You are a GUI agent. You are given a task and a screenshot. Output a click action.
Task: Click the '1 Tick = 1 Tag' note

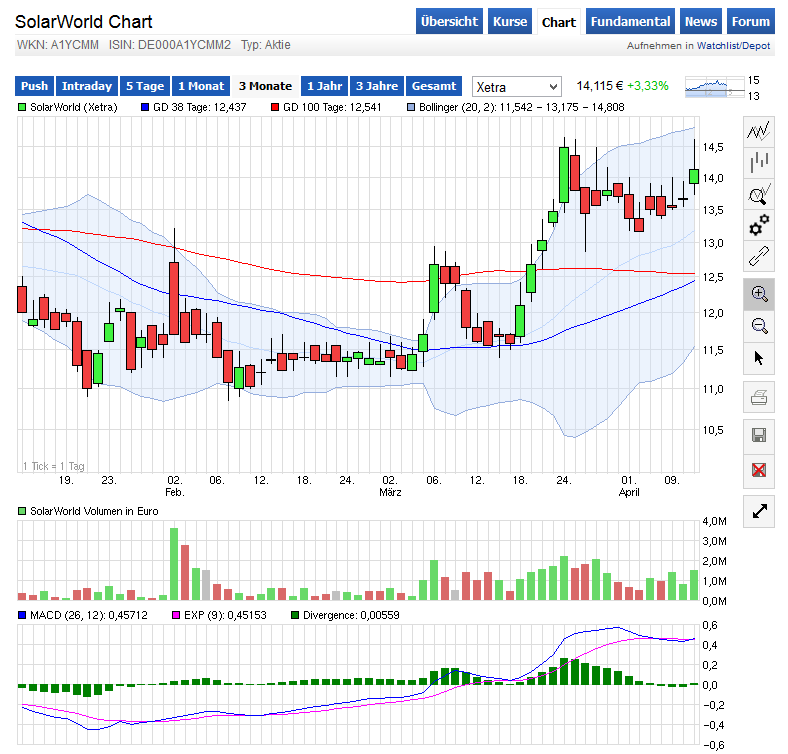coord(54,466)
